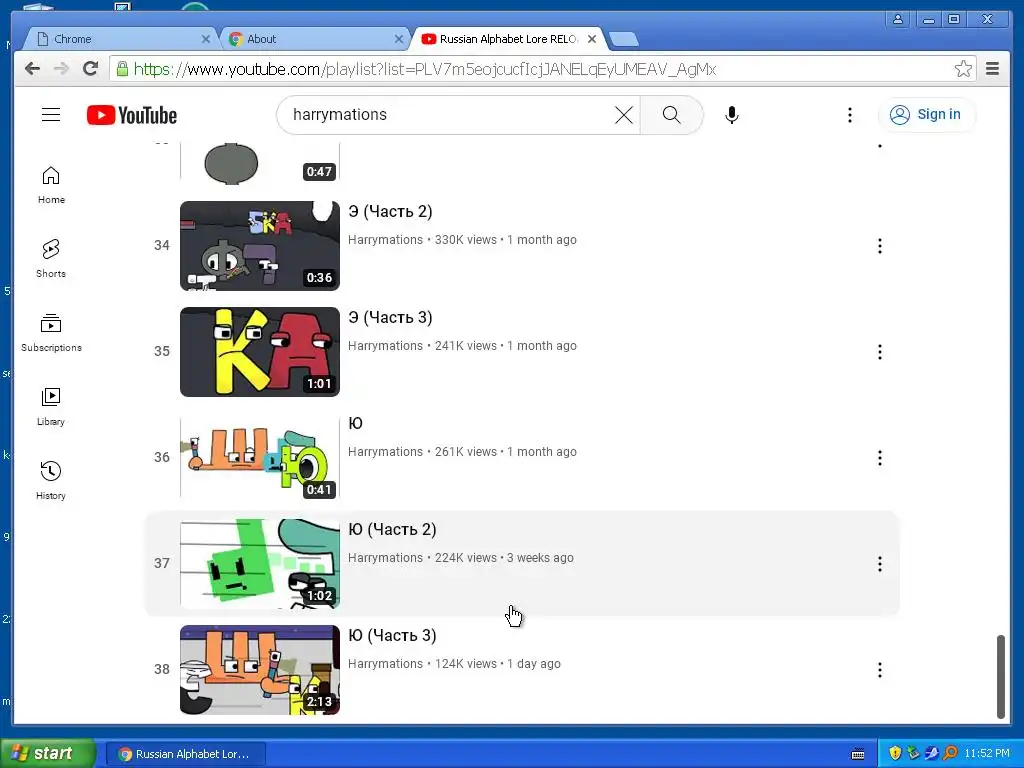Open the Chrome menu button
This screenshot has width=1024, height=768.
click(x=993, y=69)
